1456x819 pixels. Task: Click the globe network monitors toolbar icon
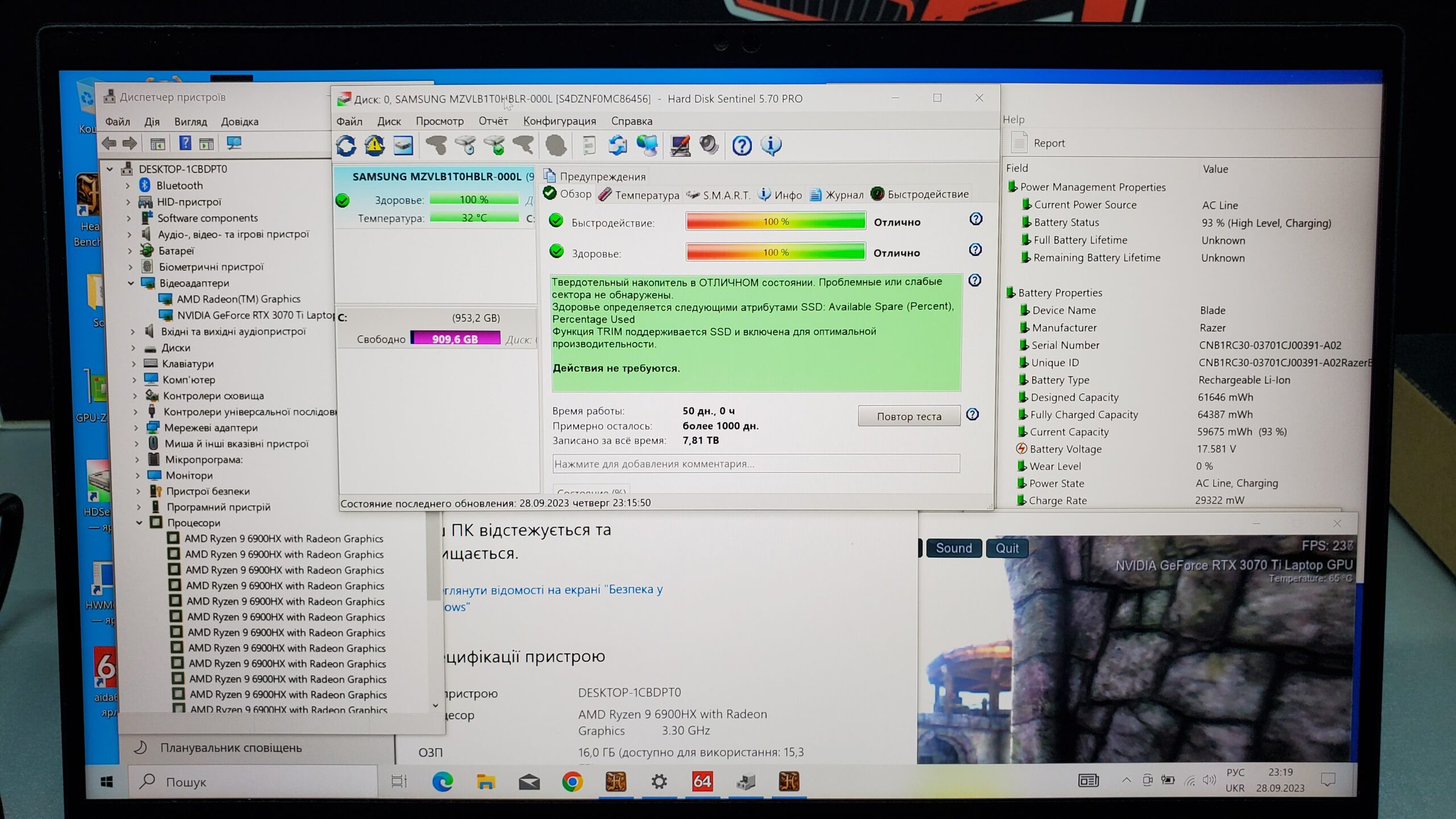pyautogui.click(x=647, y=146)
